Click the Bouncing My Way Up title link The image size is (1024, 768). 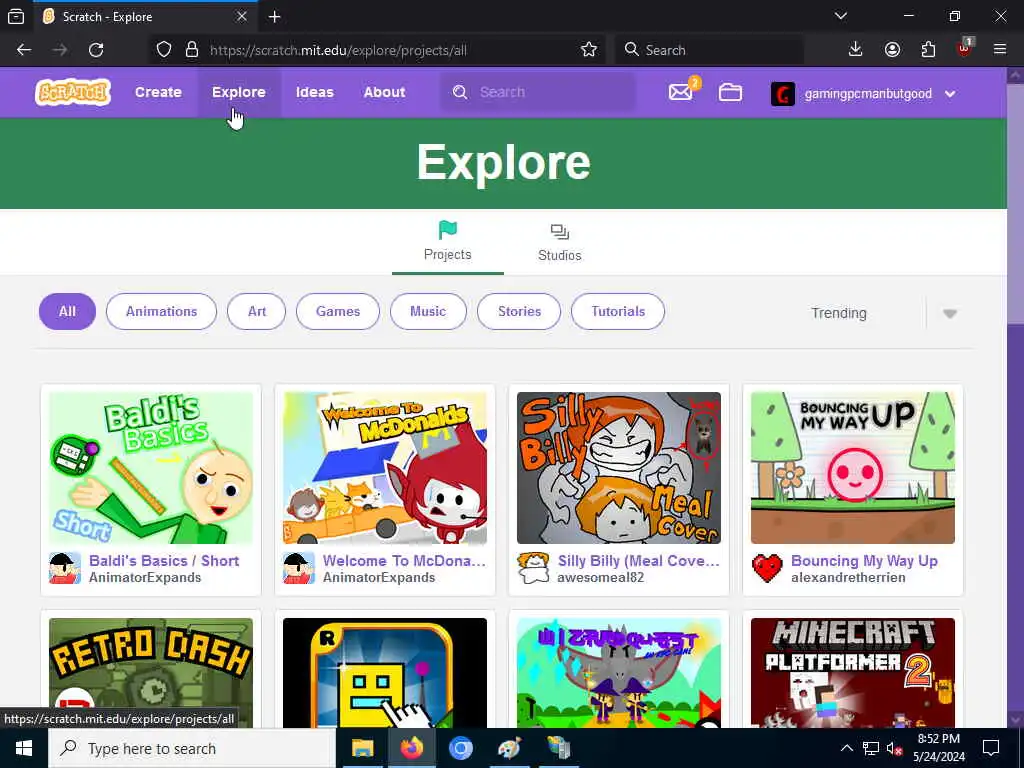click(864, 561)
